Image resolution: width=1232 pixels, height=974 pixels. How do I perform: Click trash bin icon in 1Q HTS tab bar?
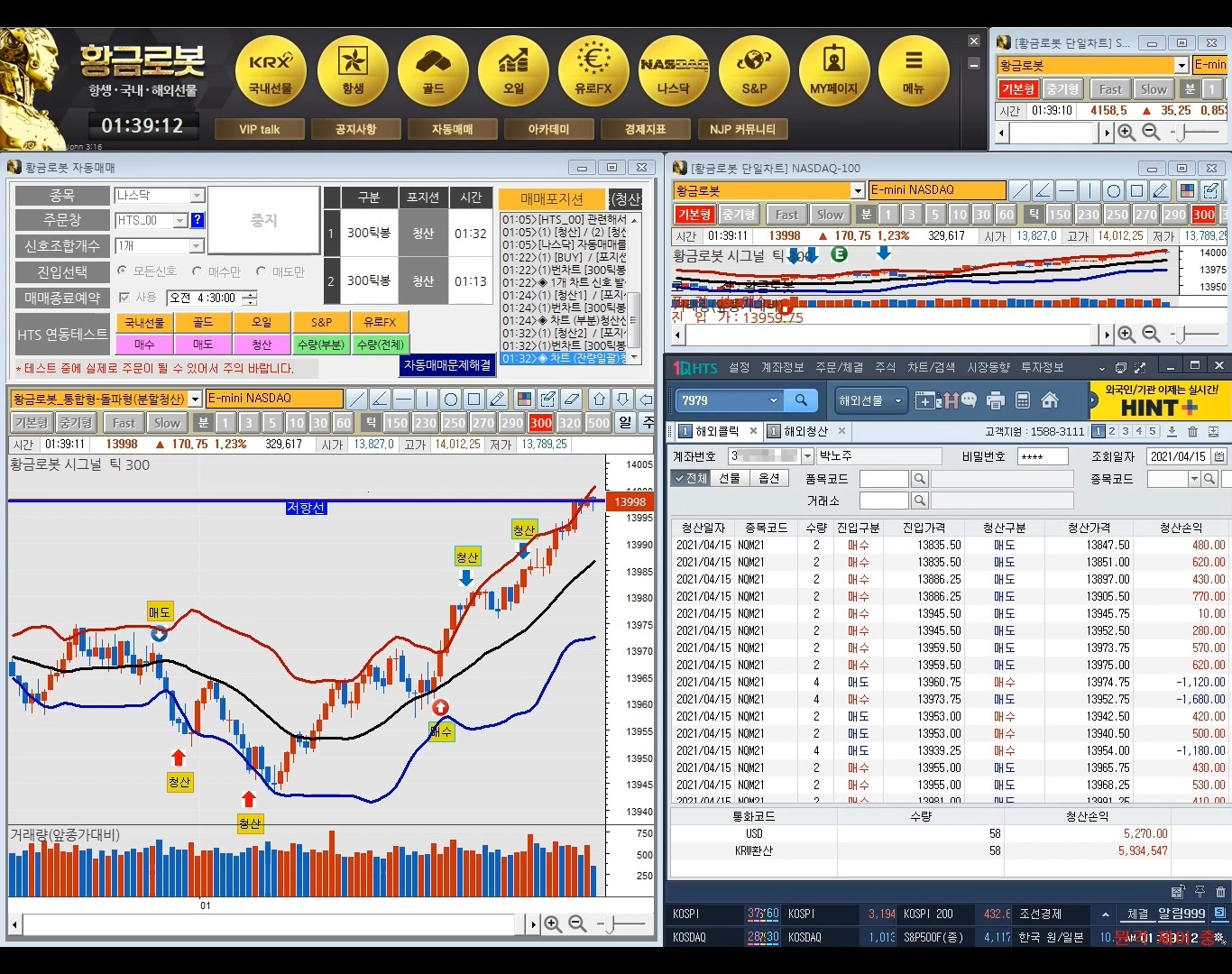[1192, 432]
